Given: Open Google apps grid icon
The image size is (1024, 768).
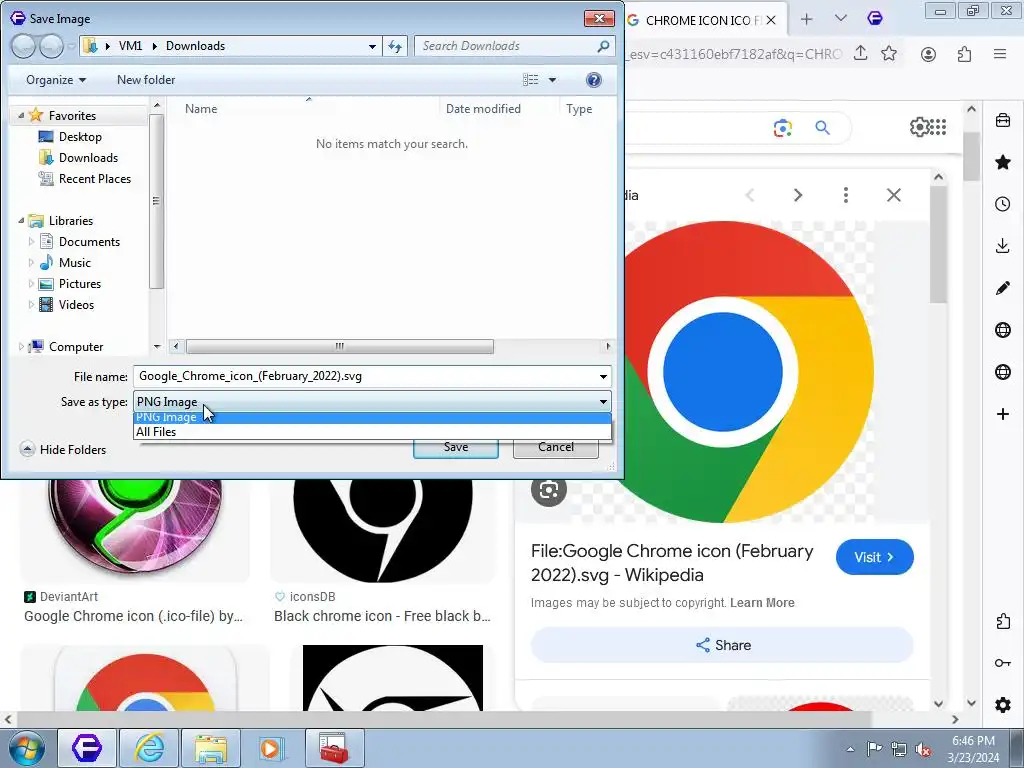Looking at the screenshot, I should click(938, 127).
